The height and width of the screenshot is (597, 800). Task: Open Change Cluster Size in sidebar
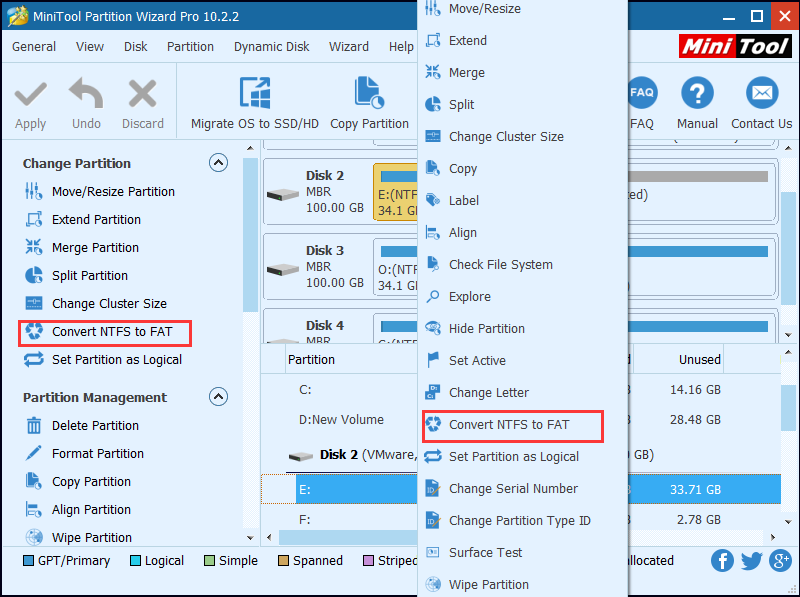point(96,304)
